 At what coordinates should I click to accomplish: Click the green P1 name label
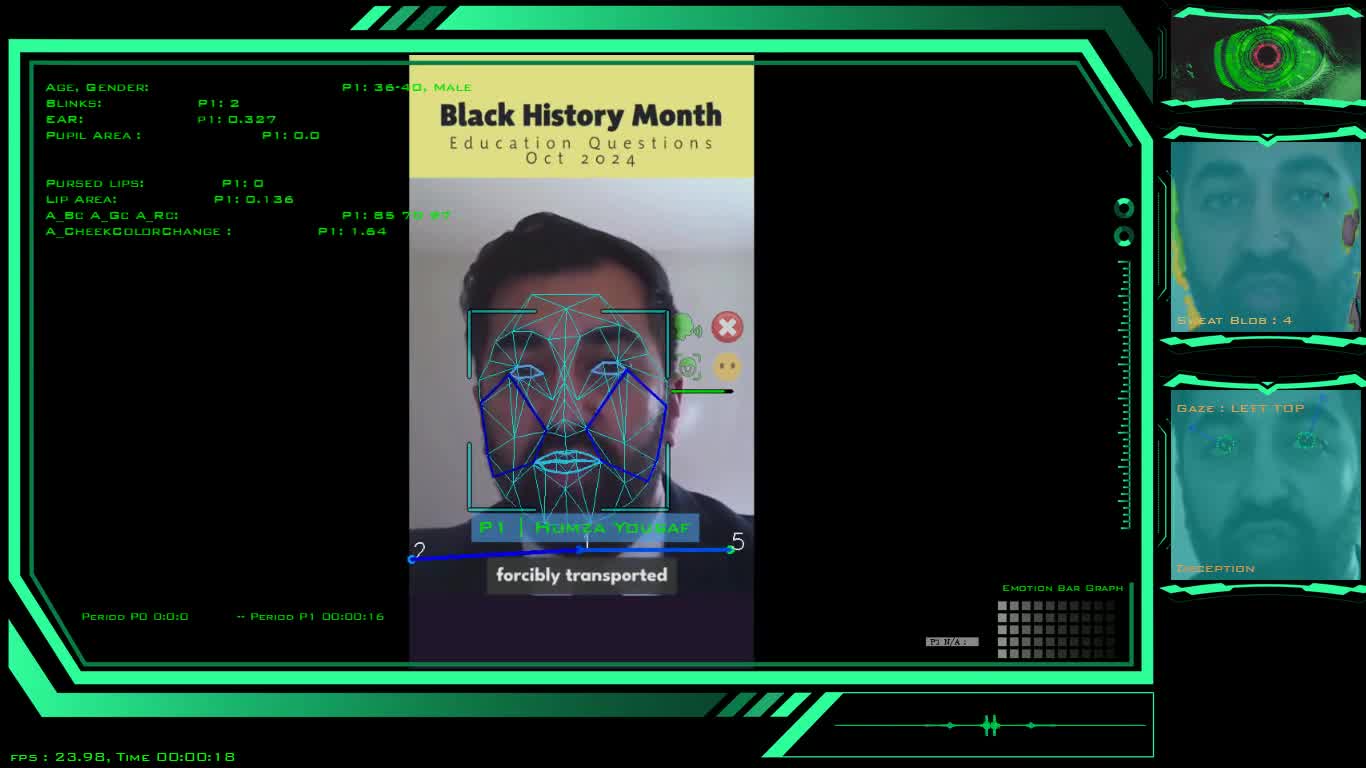(x=585, y=528)
